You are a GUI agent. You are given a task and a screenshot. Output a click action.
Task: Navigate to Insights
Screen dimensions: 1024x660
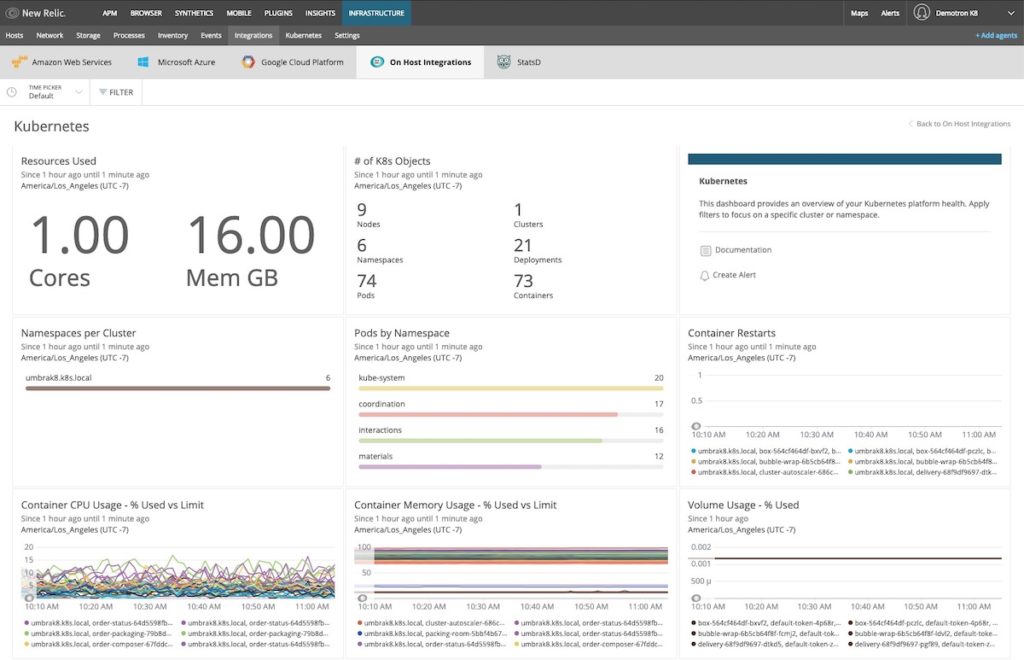(x=320, y=13)
